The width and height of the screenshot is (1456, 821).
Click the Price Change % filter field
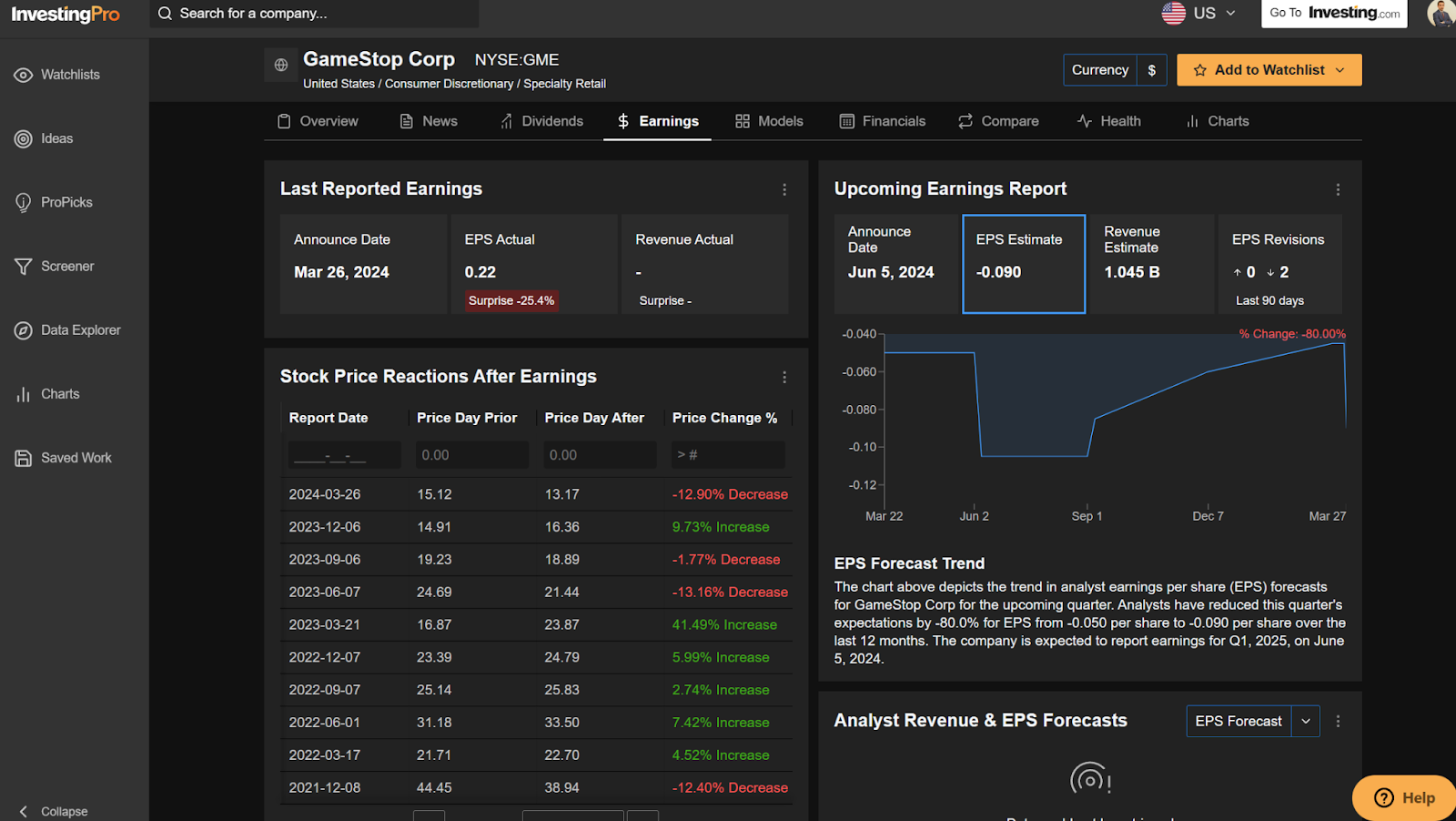pos(728,455)
